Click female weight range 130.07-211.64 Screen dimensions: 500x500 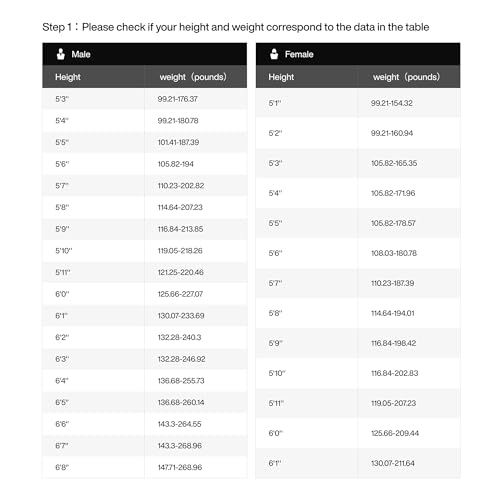click(x=393, y=463)
